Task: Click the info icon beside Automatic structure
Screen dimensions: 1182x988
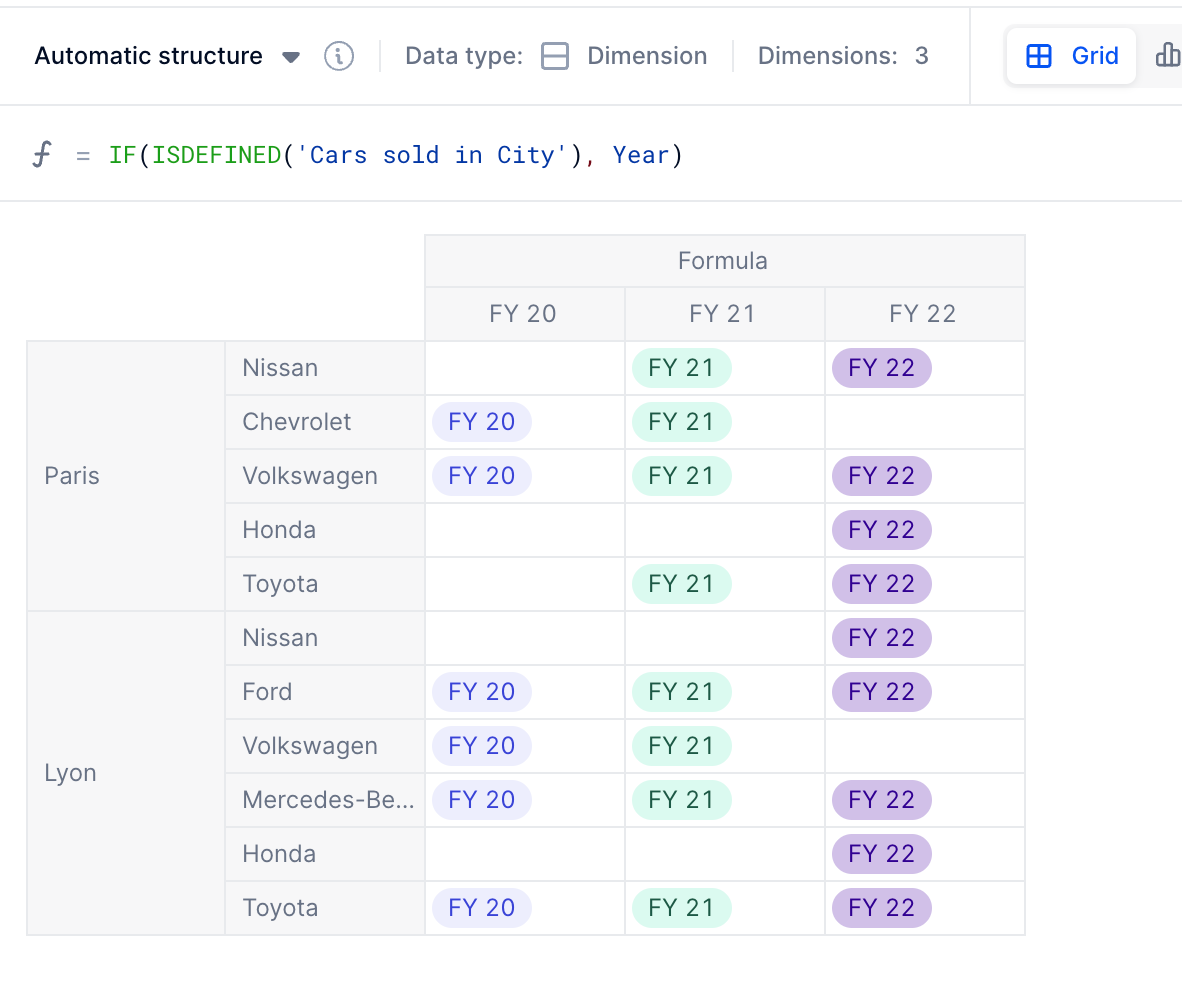Action: coord(338,56)
